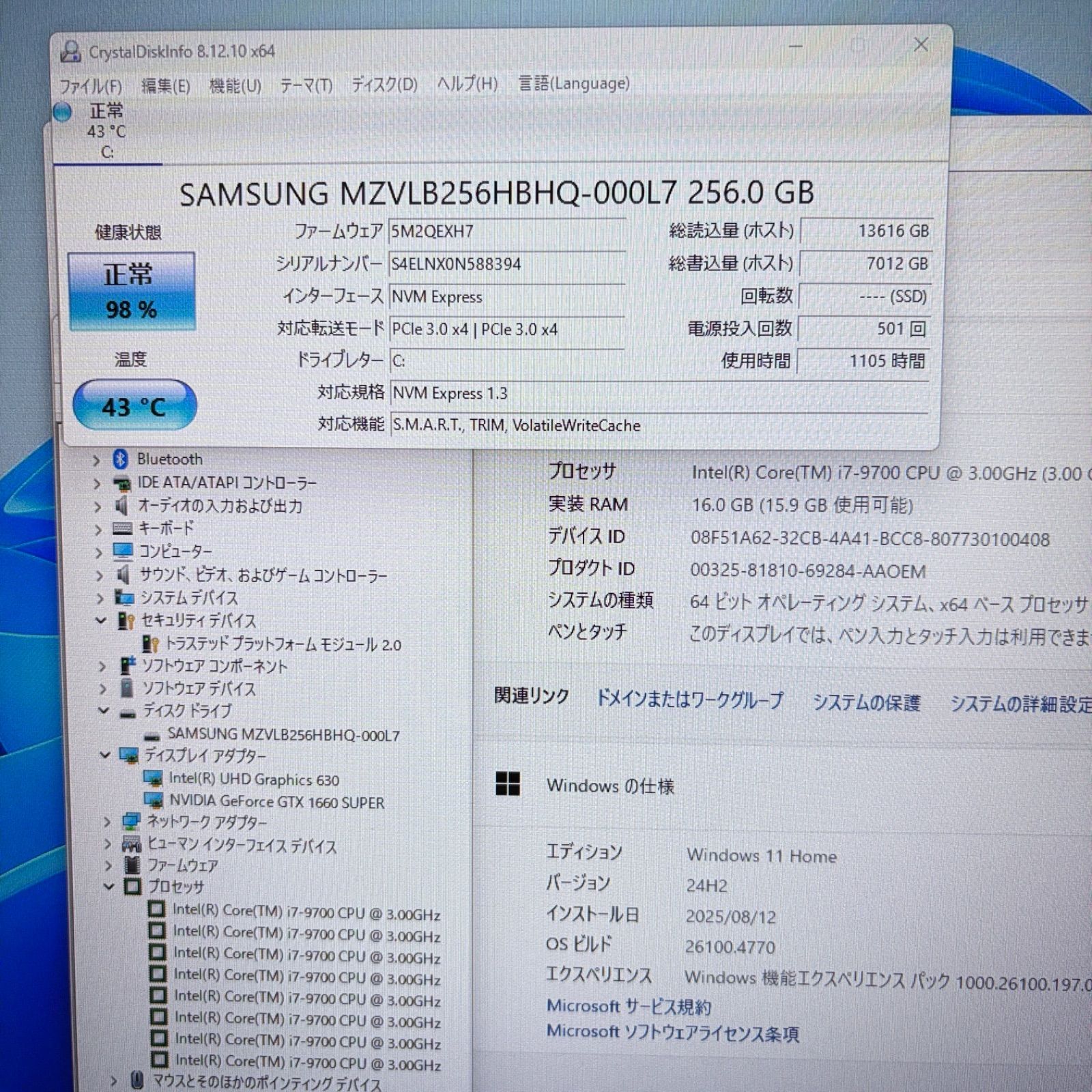
Task: Select Intel(R) UHD Graphics 630
Action: coord(254,779)
